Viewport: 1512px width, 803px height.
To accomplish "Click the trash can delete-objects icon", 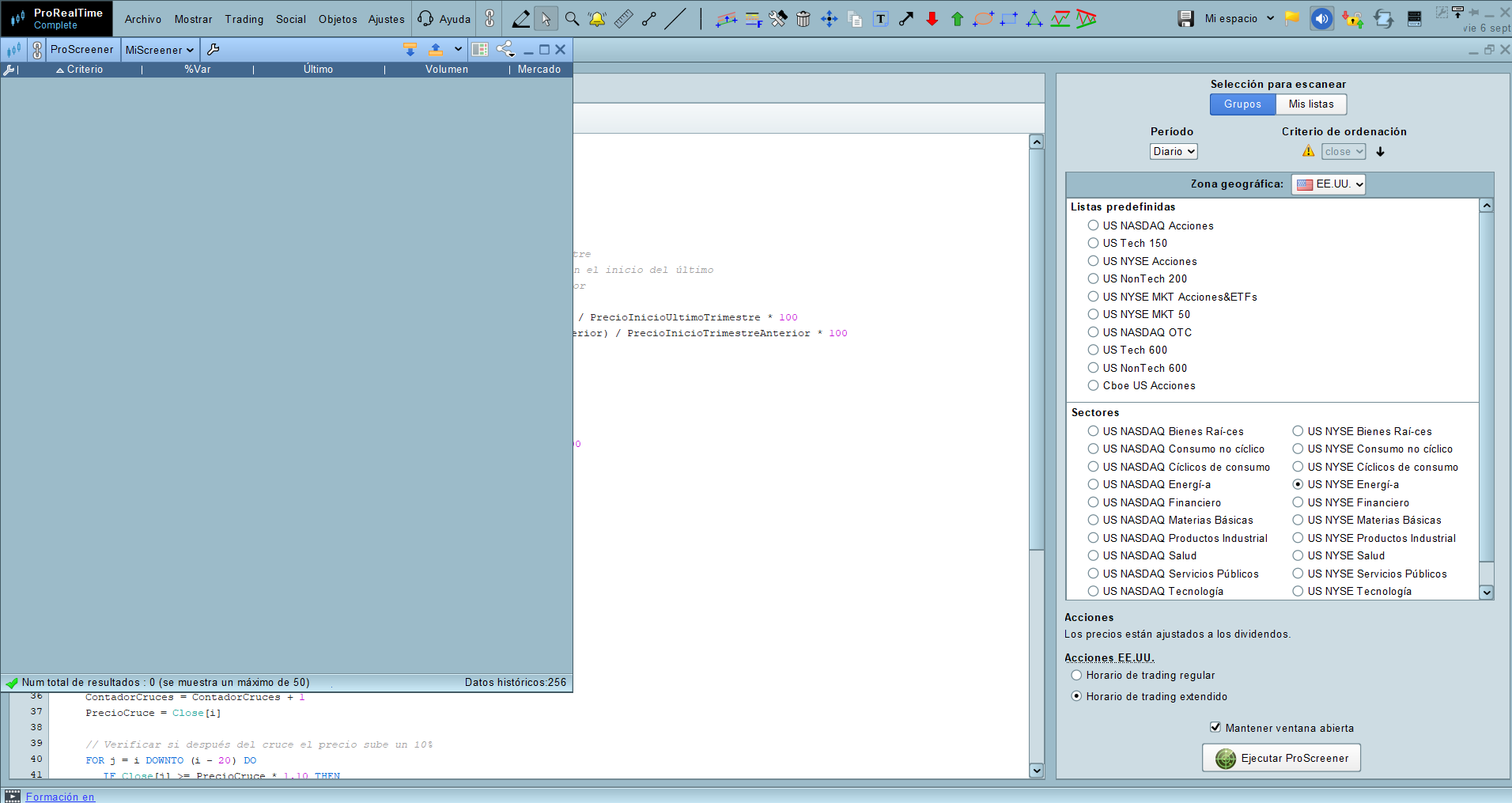I will point(803,19).
